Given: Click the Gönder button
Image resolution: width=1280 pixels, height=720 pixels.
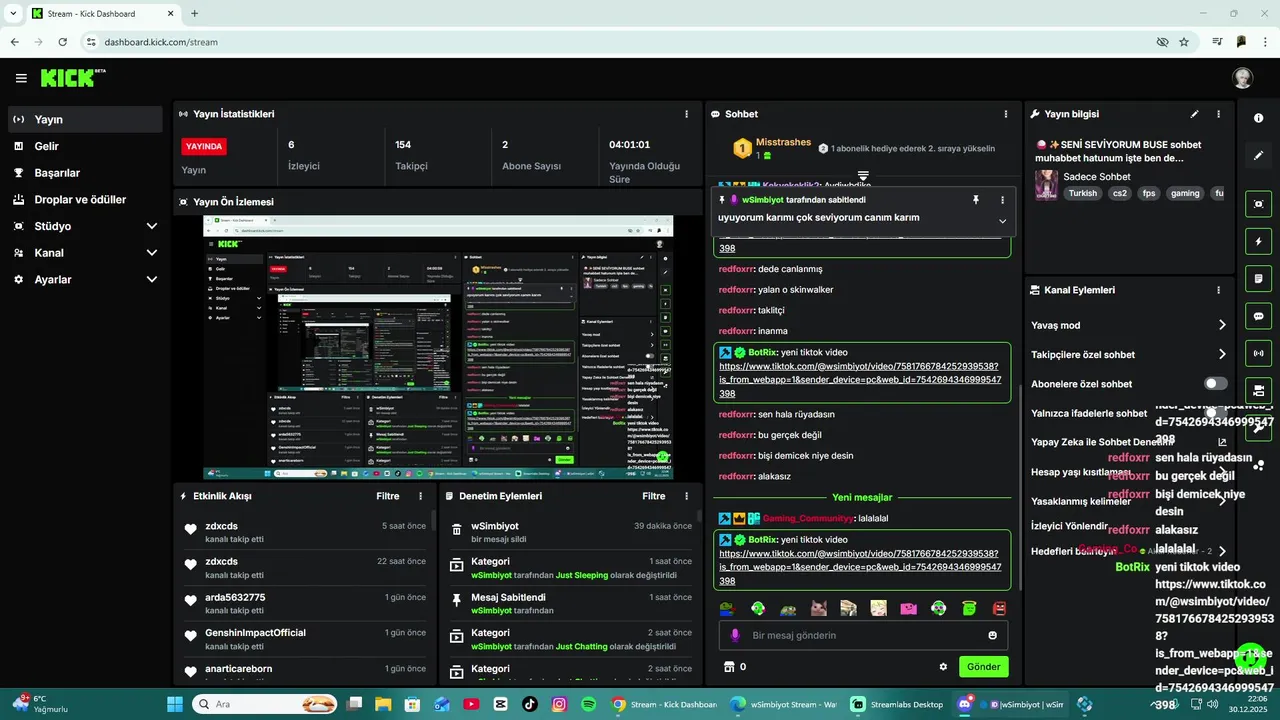Looking at the screenshot, I should click(983, 667).
